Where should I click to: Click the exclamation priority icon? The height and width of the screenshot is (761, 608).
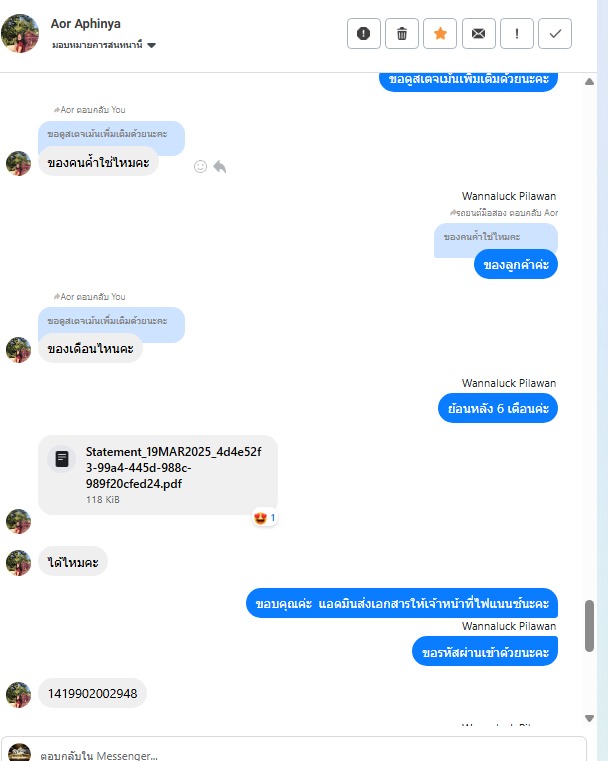pos(517,33)
